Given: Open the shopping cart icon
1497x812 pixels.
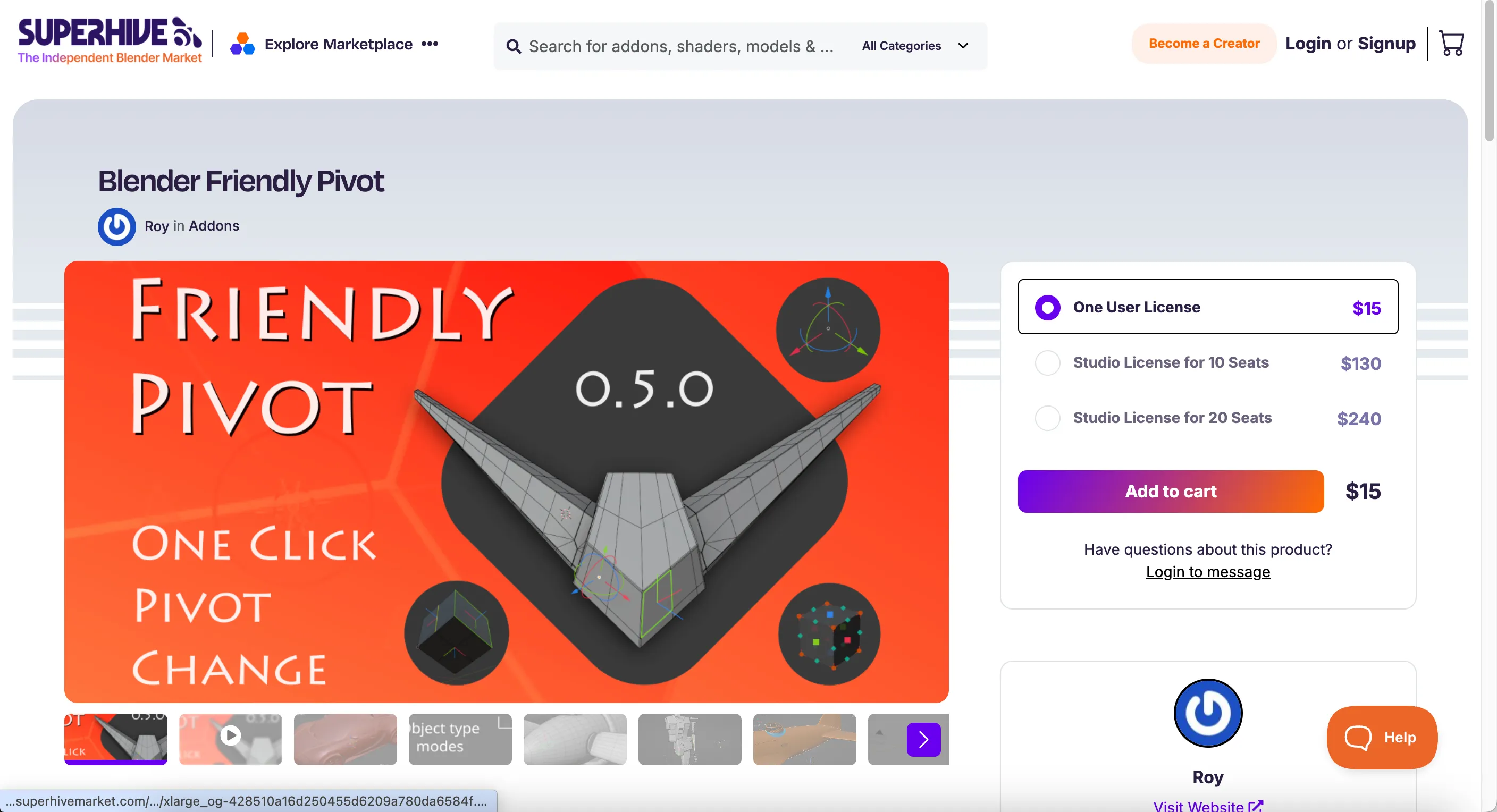Looking at the screenshot, I should [x=1451, y=44].
